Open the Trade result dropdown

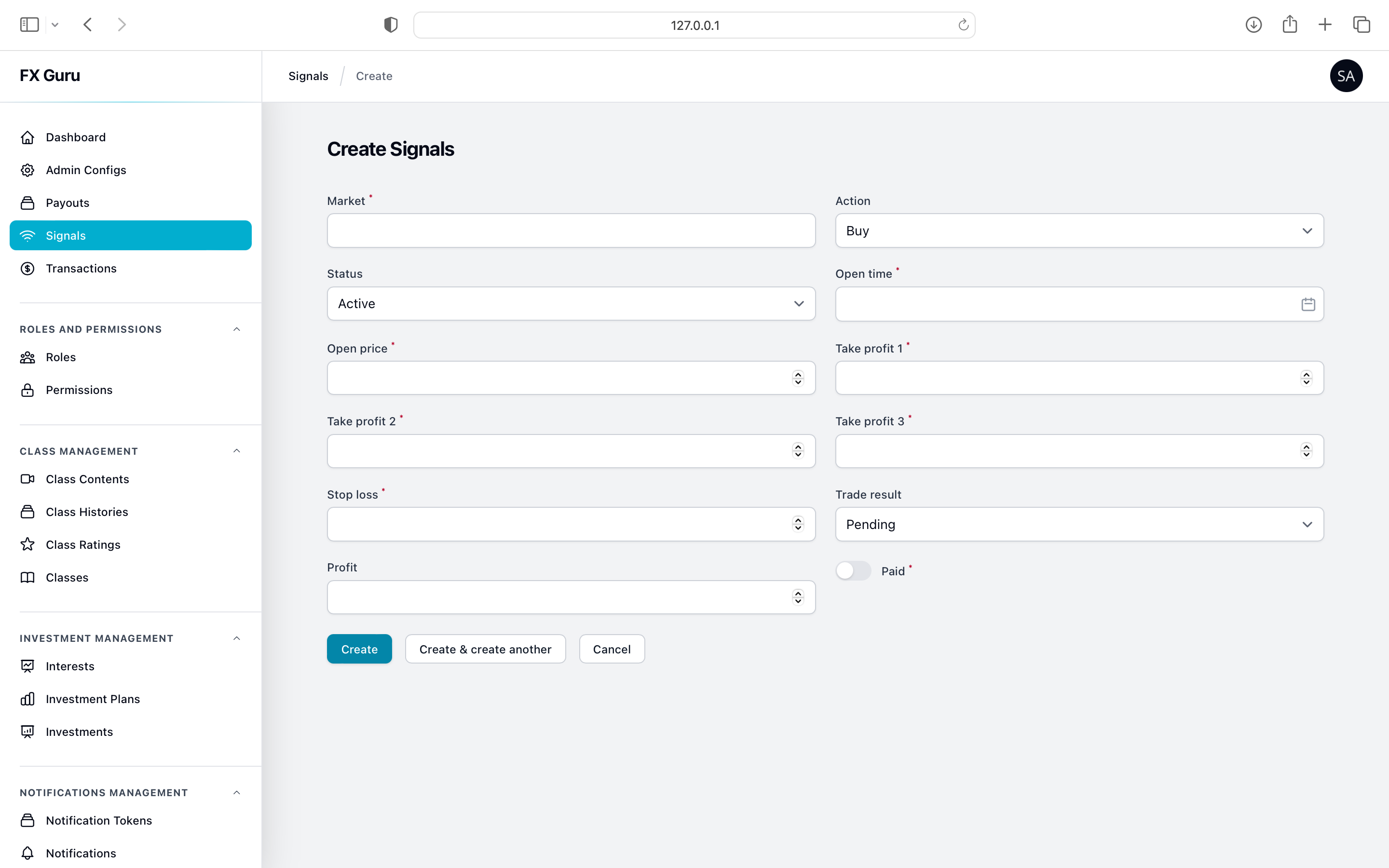[1079, 524]
